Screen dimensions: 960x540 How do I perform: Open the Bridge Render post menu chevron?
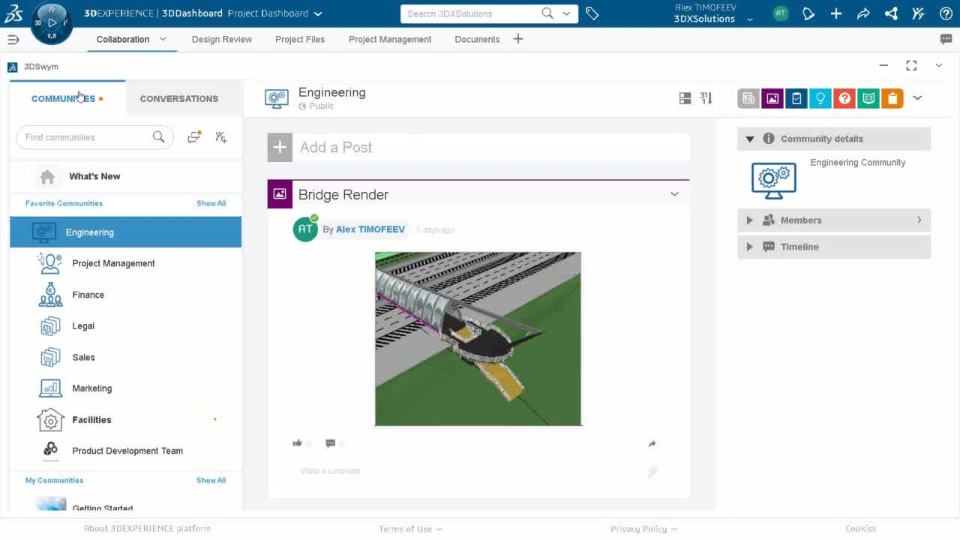(x=674, y=194)
